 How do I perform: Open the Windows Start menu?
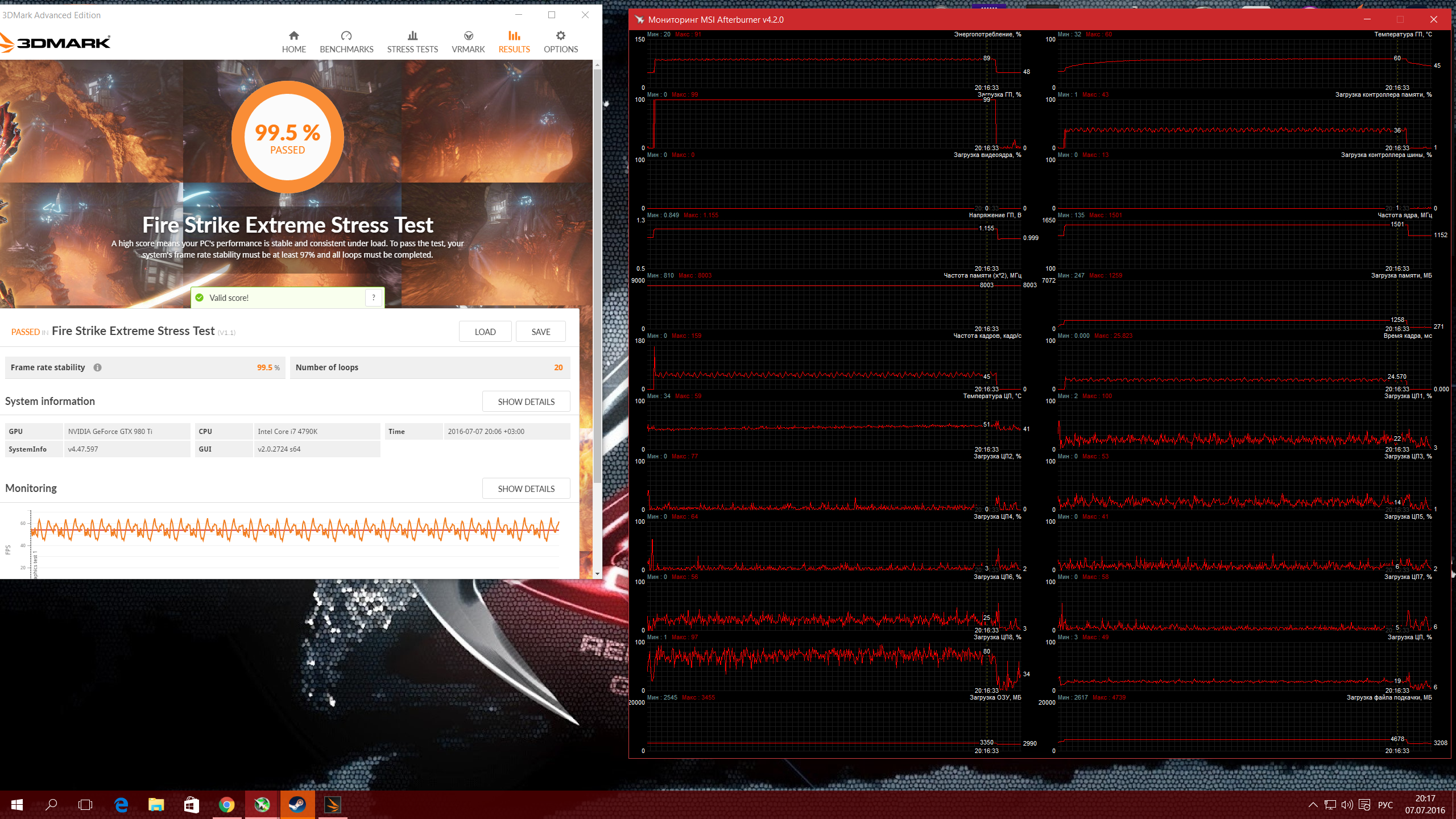(x=17, y=804)
